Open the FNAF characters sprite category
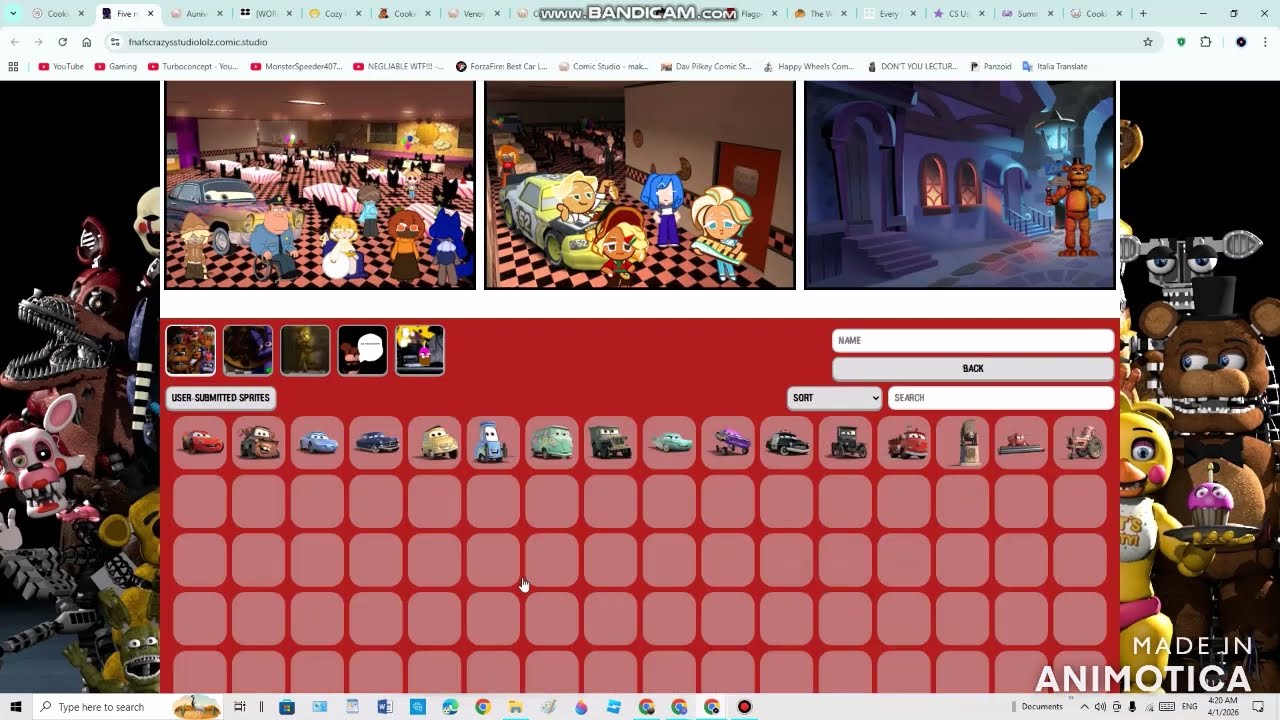 click(x=190, y=350)
